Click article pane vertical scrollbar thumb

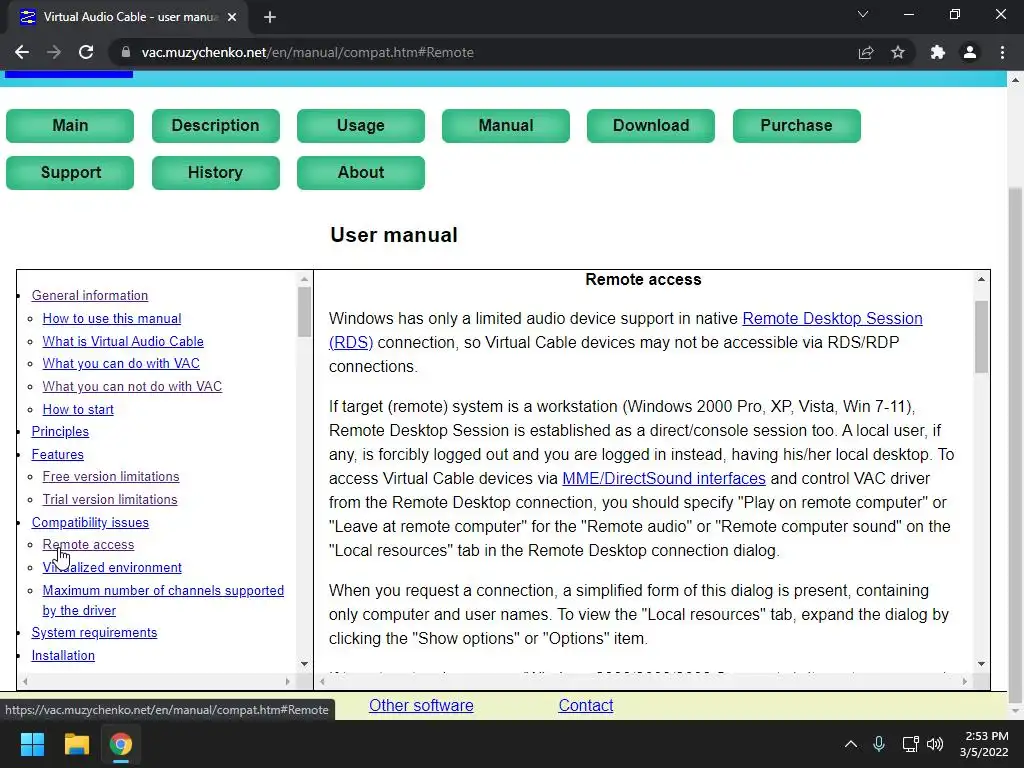(981, 336)
